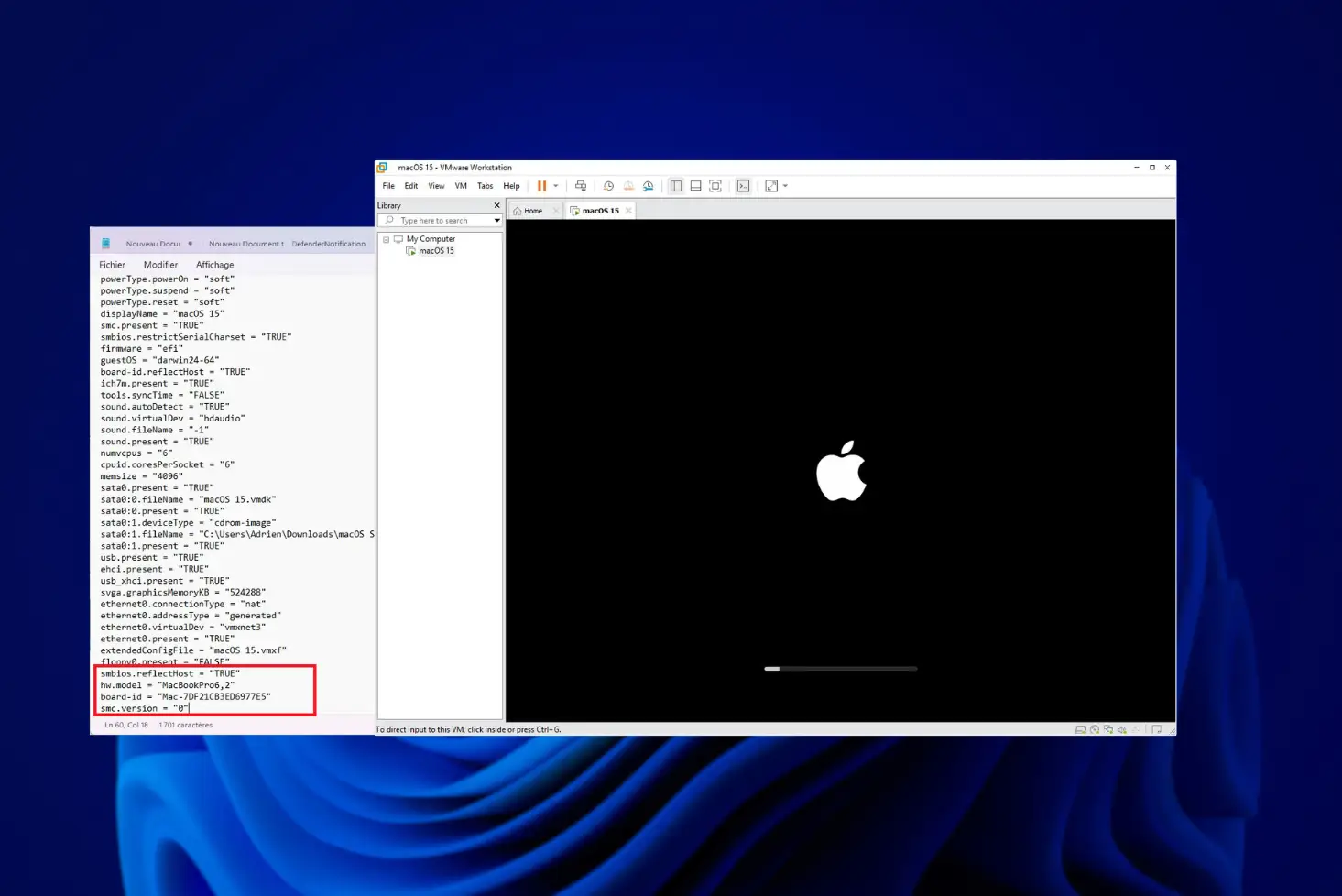Click the guestOS = "darwin24-64" line

160,360
